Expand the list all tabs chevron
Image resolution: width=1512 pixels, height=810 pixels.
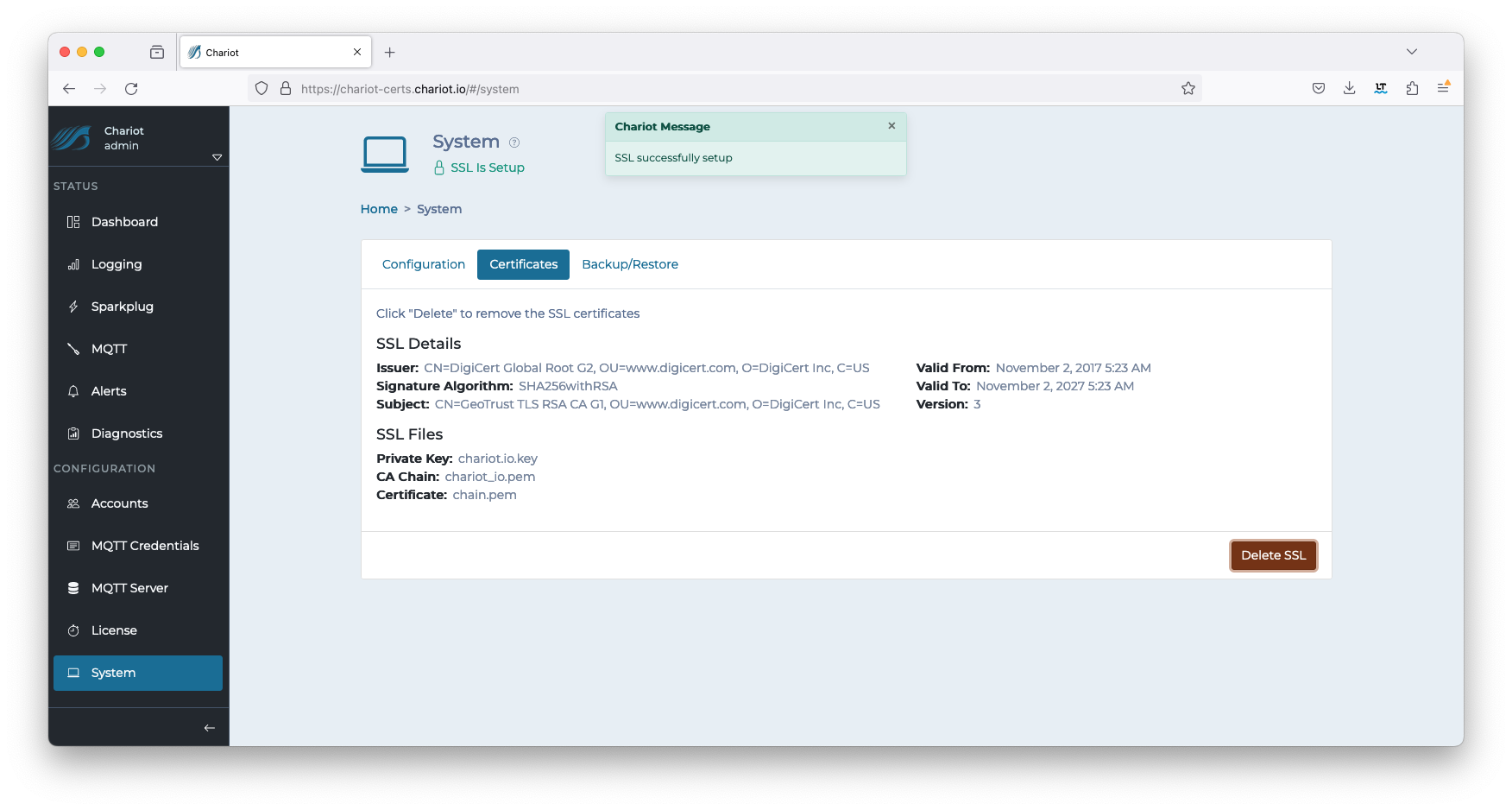tap(1412, 52)
